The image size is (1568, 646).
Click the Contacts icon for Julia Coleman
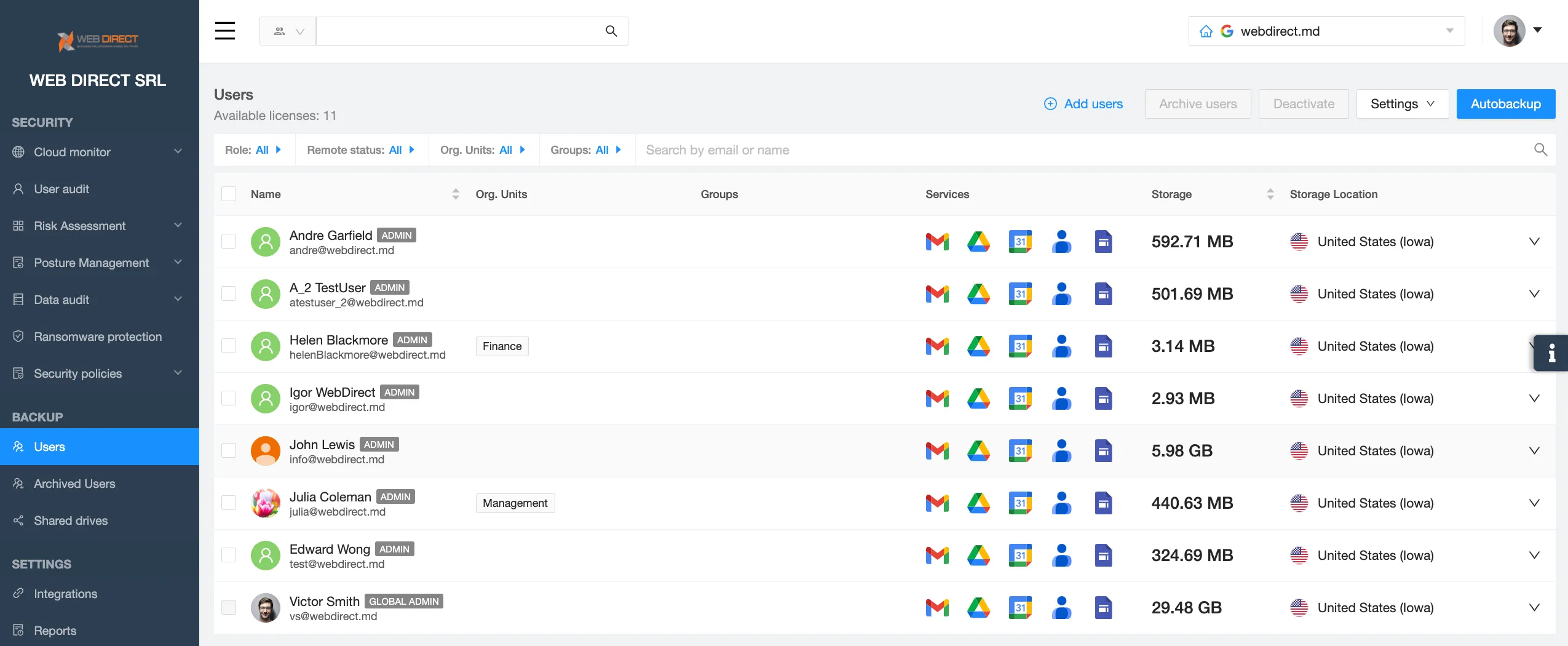1062,503
